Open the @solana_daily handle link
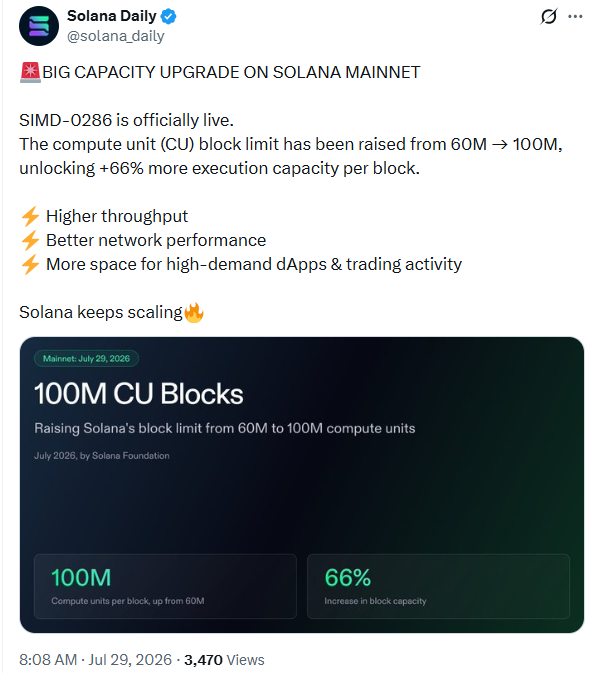The width and height of the screenshot is (600, 673). click(115, 36)
